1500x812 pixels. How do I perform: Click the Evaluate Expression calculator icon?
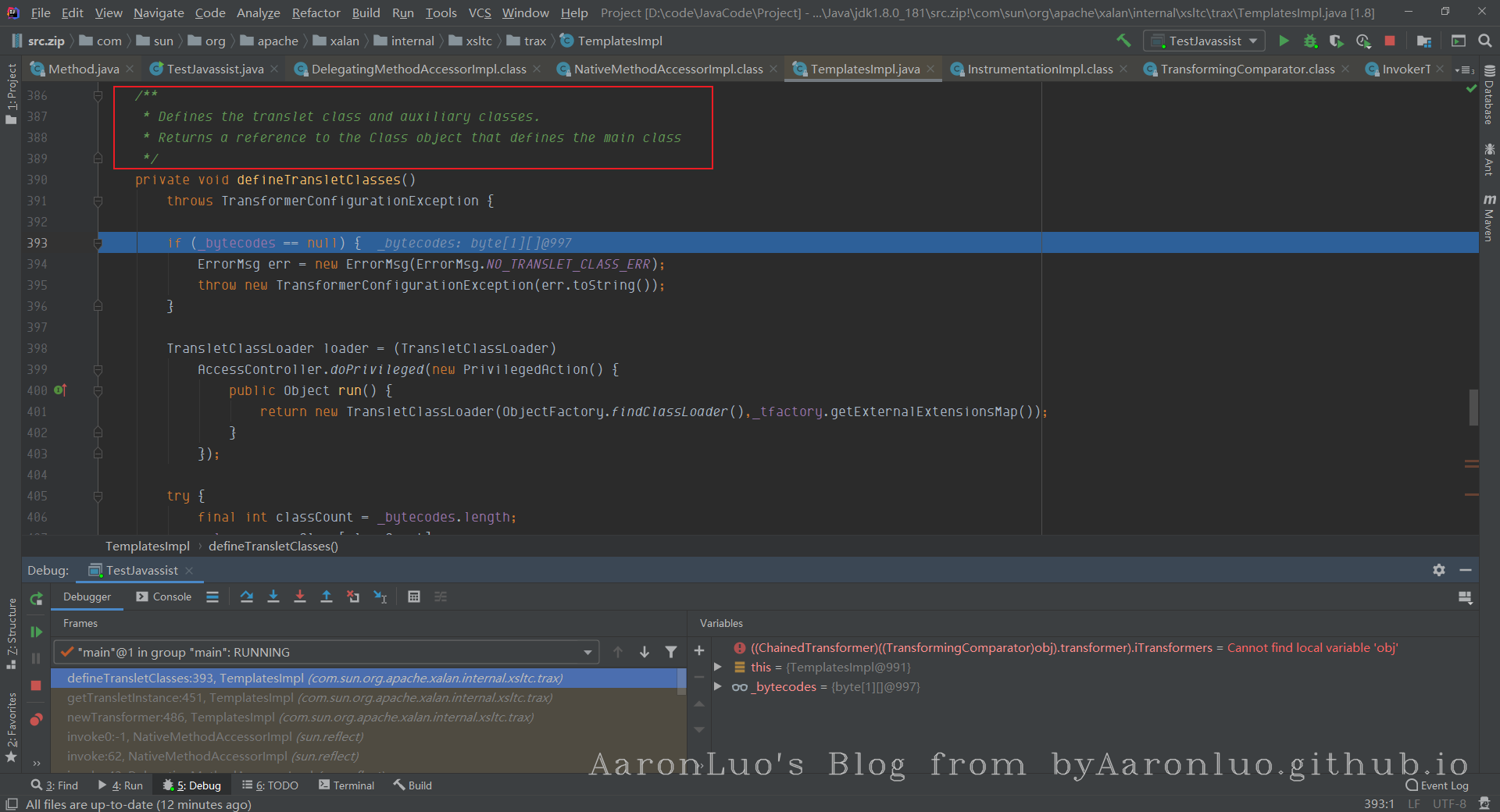[x=414, y=597]
